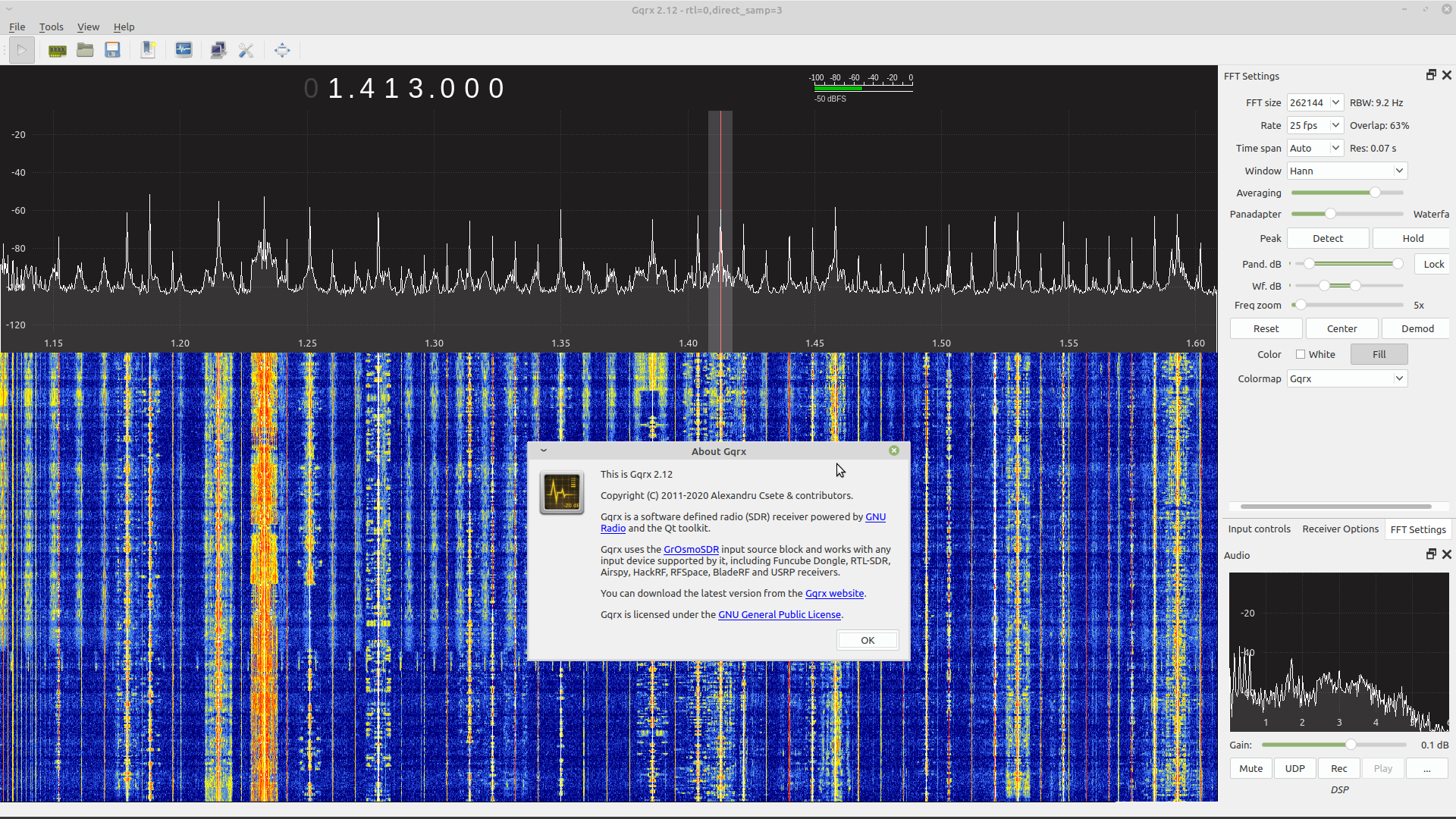This screenshot has height=819, width=1456.
Task: Click the save settings floppy icon
Action: tap(113, 51)
